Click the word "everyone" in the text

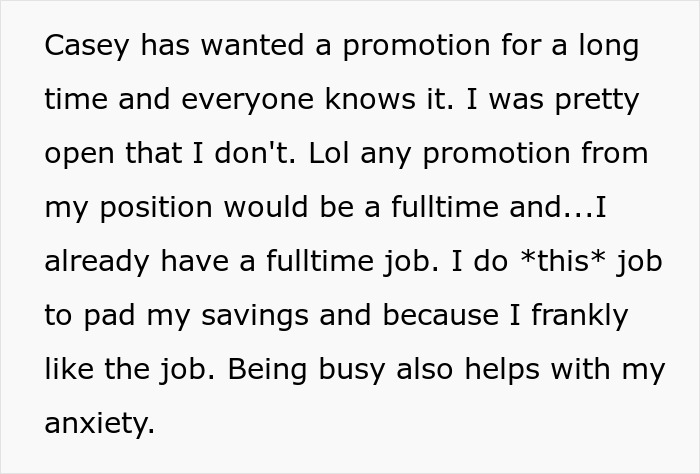(x=234, y=101)
